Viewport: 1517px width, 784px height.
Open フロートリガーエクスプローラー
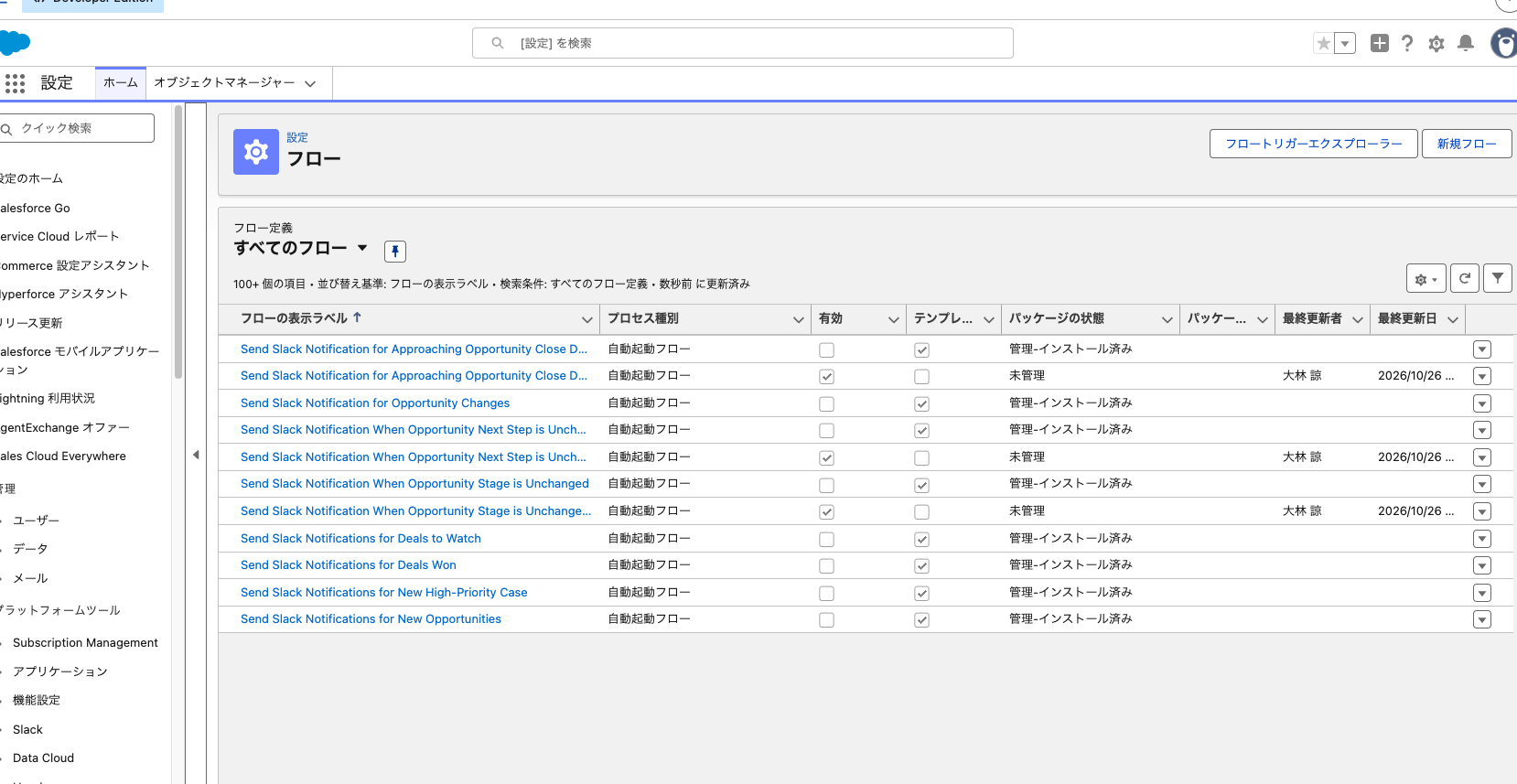[1314, 144]
